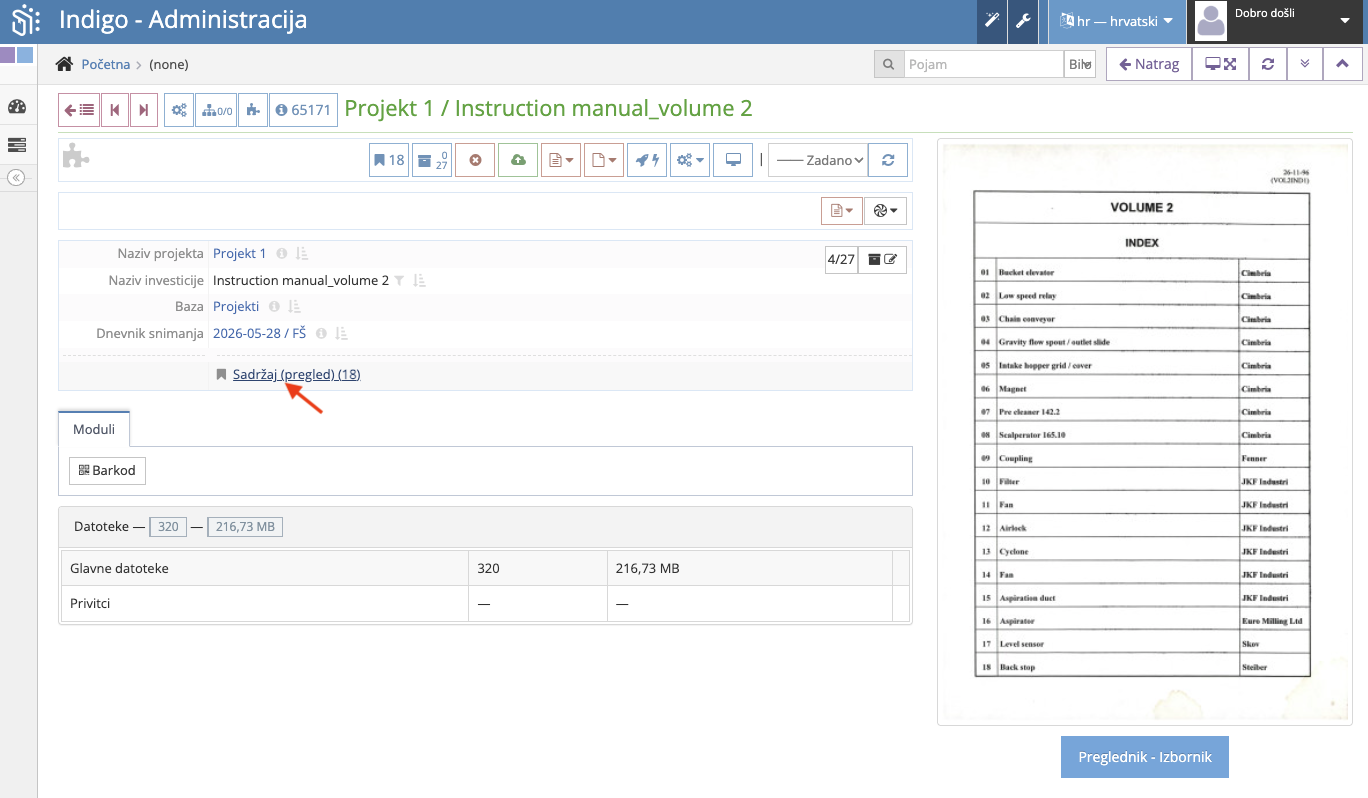Click the Indigo logo icon
1368x798 pixels.
coord(27,20)
